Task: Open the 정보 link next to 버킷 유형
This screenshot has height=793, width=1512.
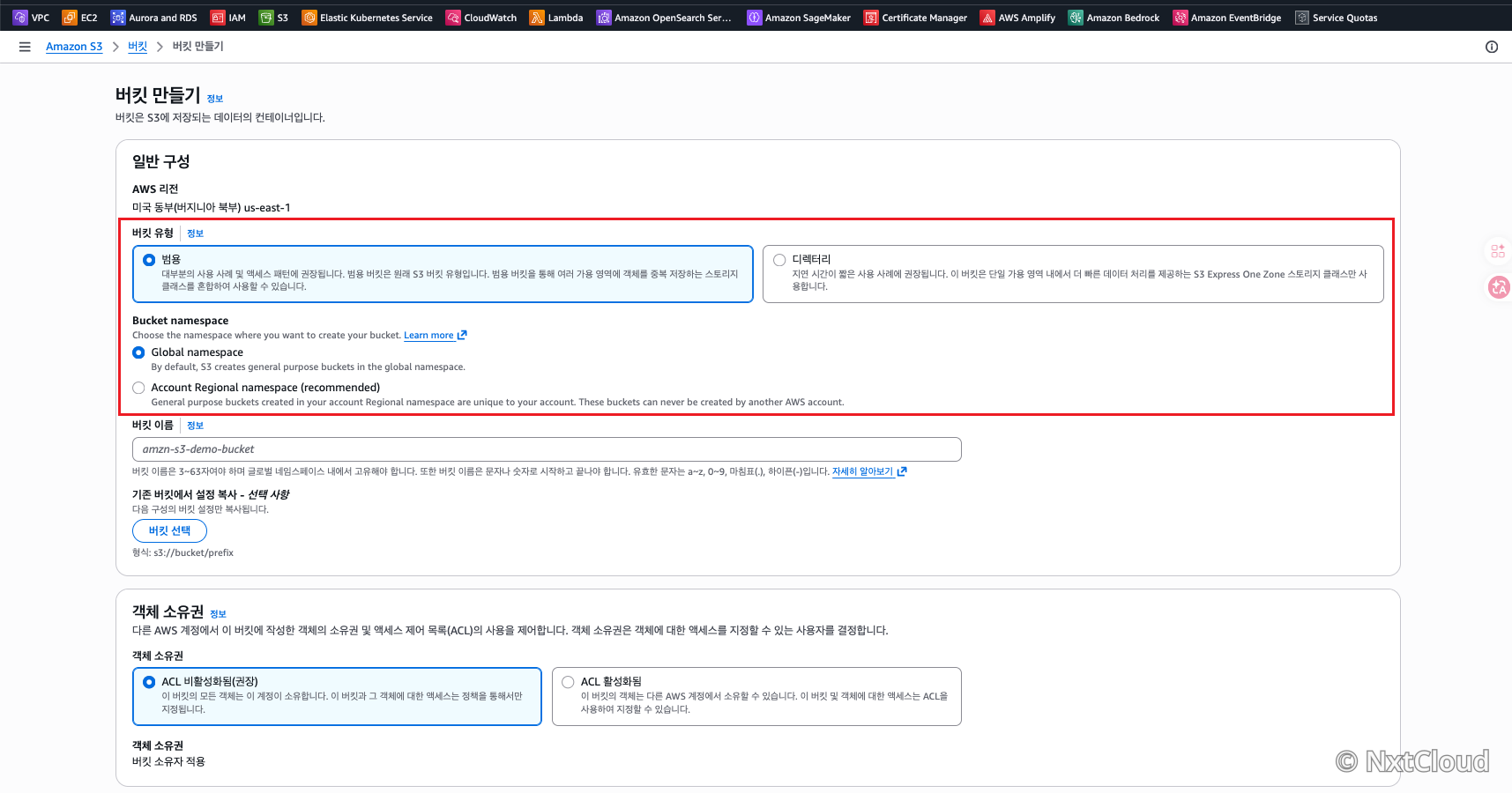Action: point(195,233)
